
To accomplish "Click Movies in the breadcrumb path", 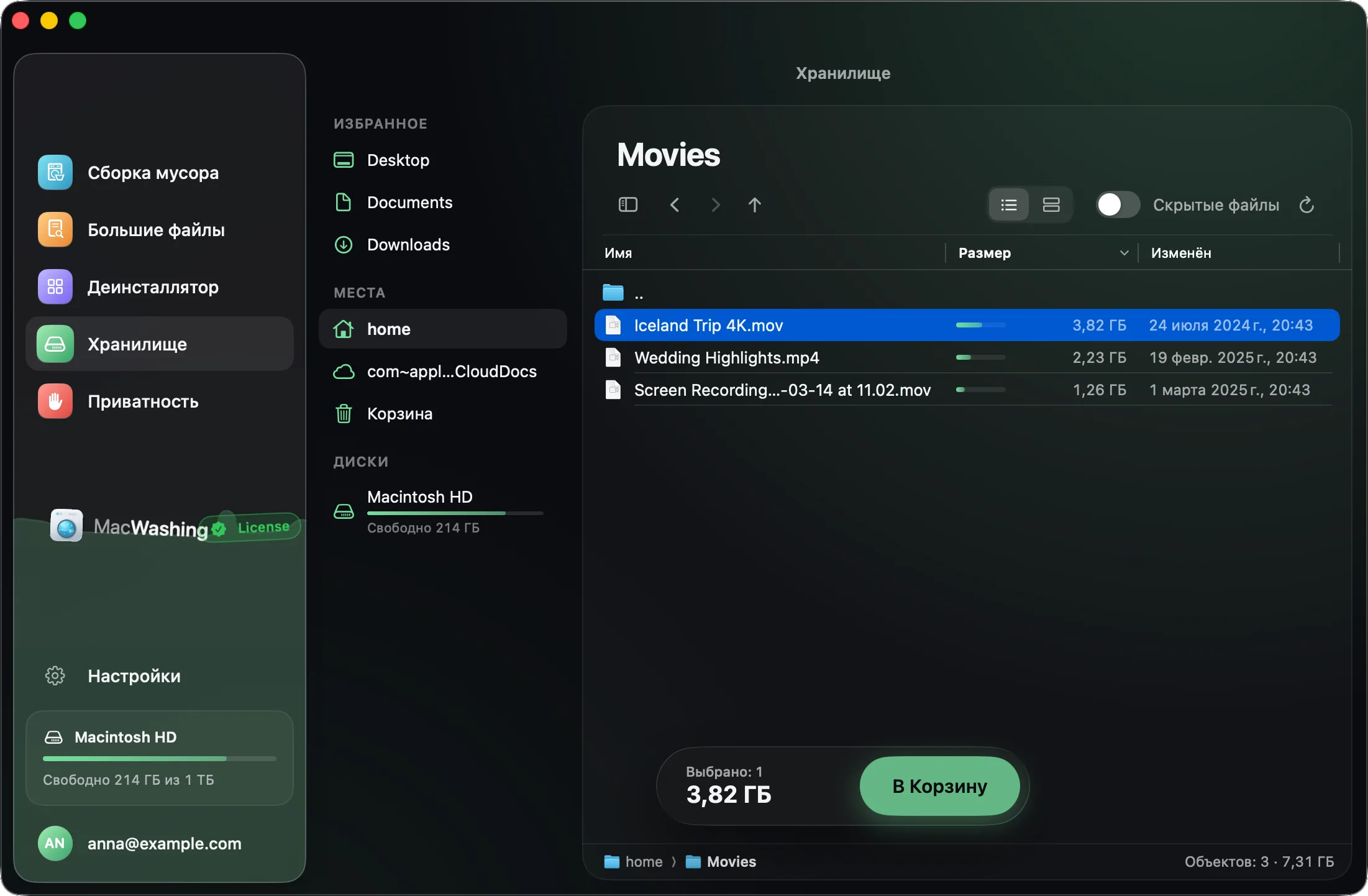I will click(x=721, y=861).
